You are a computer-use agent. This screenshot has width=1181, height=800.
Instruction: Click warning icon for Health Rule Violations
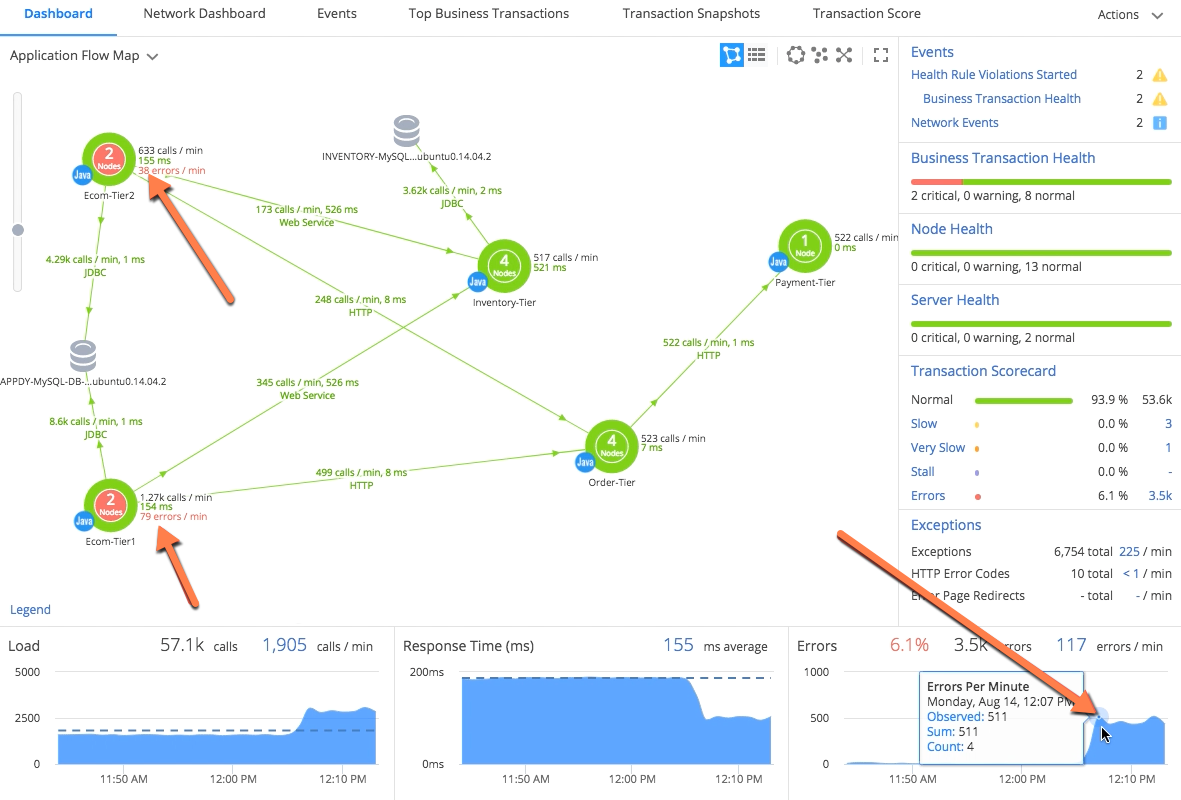click(1160, 75)
